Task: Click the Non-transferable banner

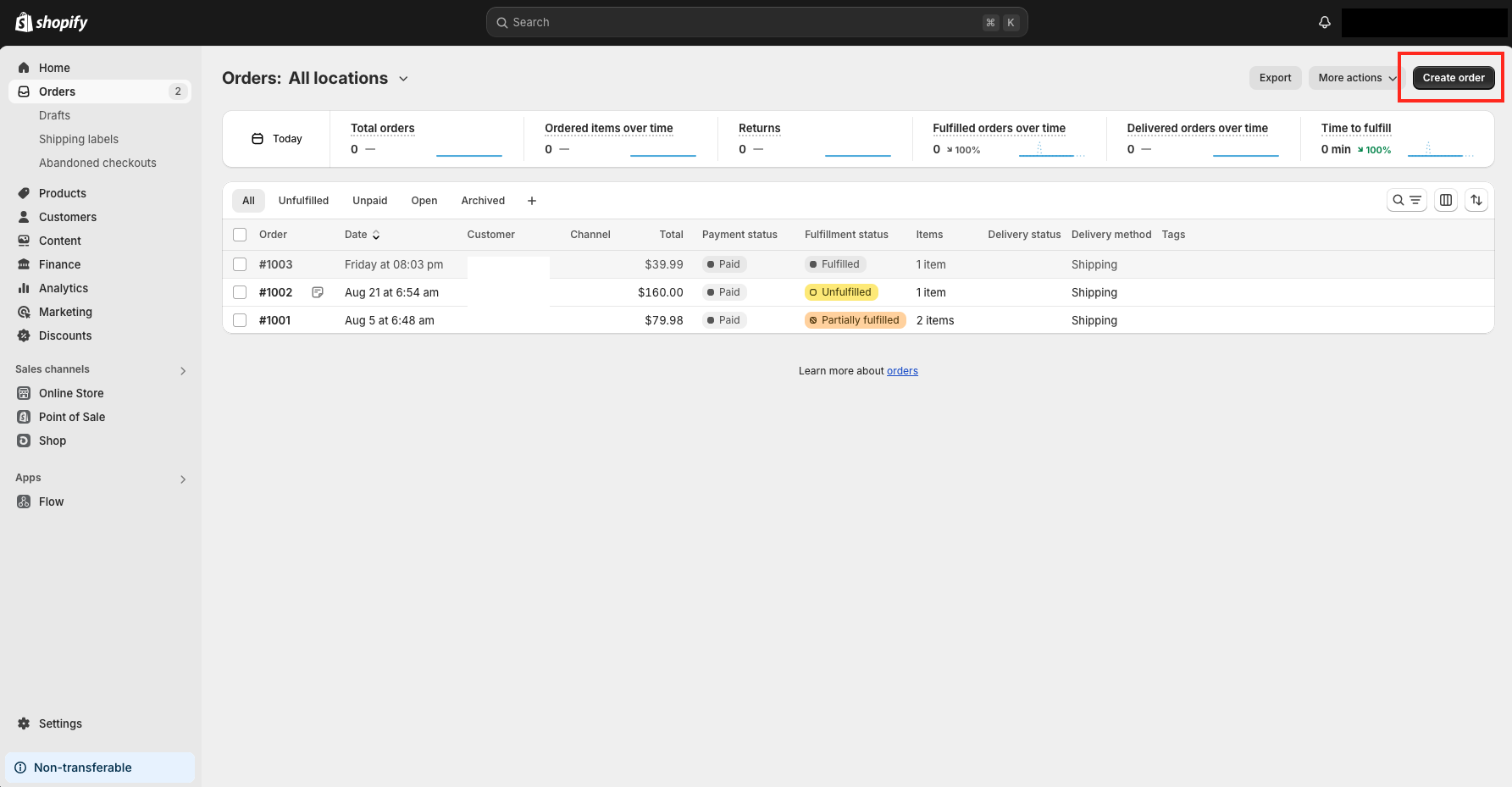Action: (x=100, y=768)
